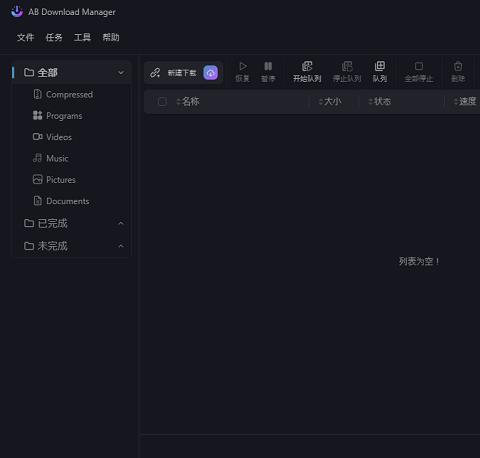Image resolution: width=480 pixels, height=458 pixels.
Task: Click the 开始队列 start queue icon
Action: pos(307,66)
